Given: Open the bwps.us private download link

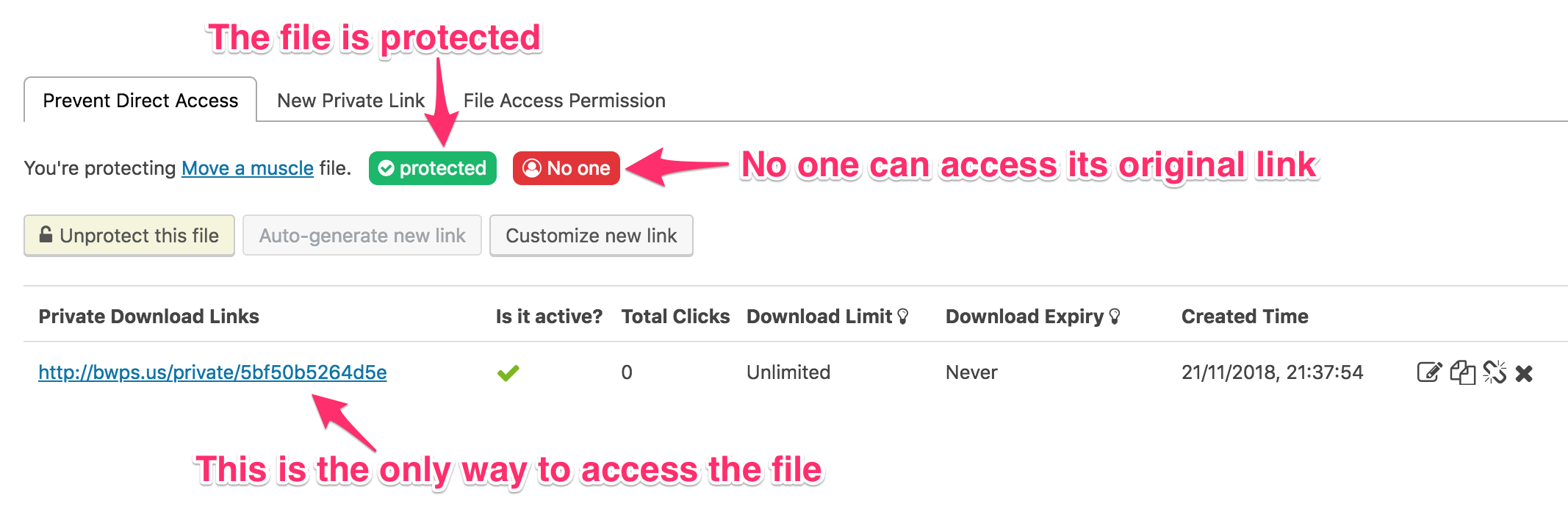Looking at the screenshot, I should click(x=212, y=372).
